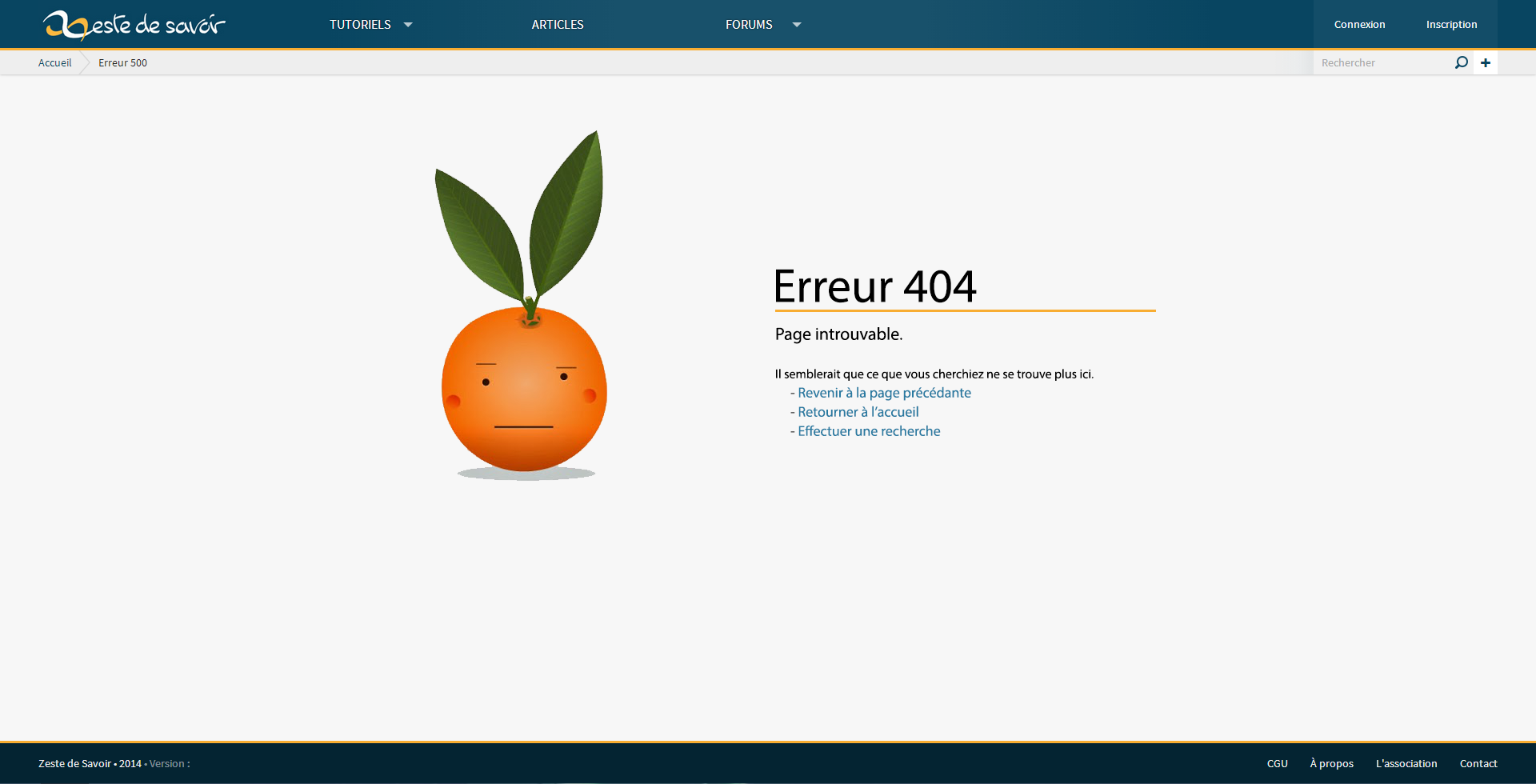Click the 'Retourner à l'accueil' link
The image size is (1536, 784).
(858, 412)
